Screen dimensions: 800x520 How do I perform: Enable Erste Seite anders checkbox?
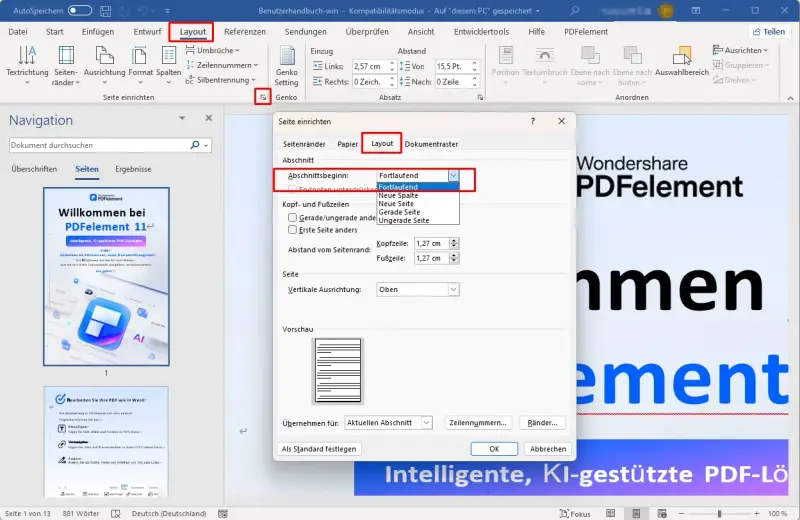tap(292, 230)
